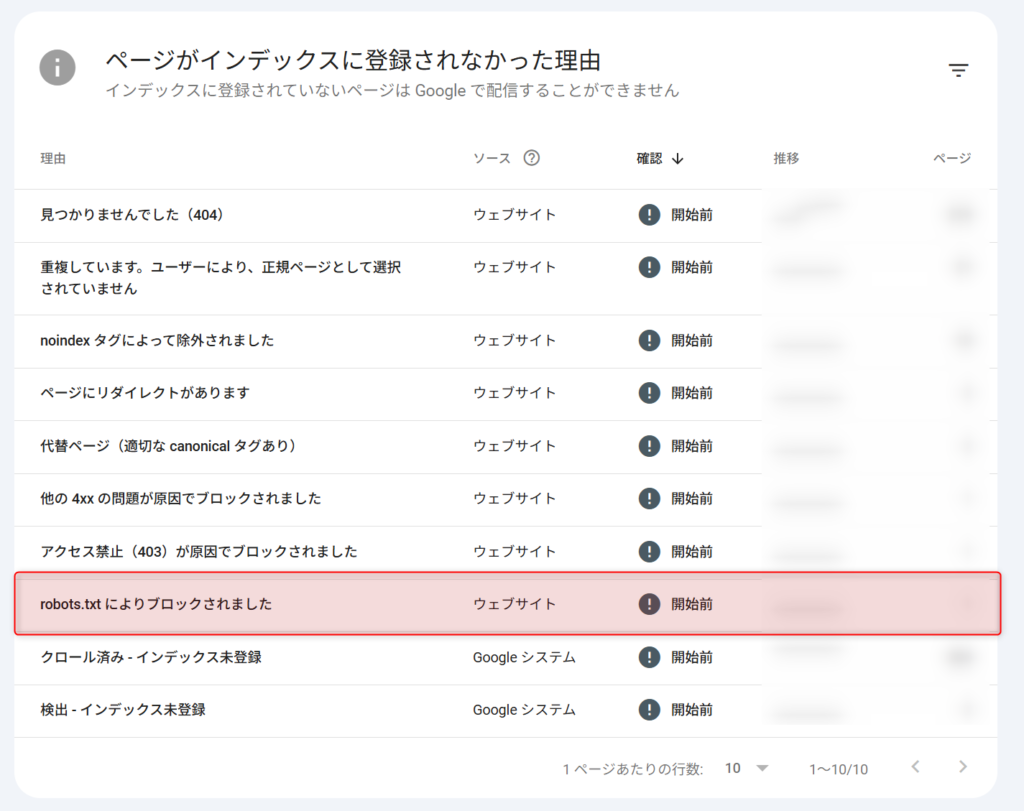Click the warning icon on クロール済み row
1024x811 pixels.
[x=649, y=657]
